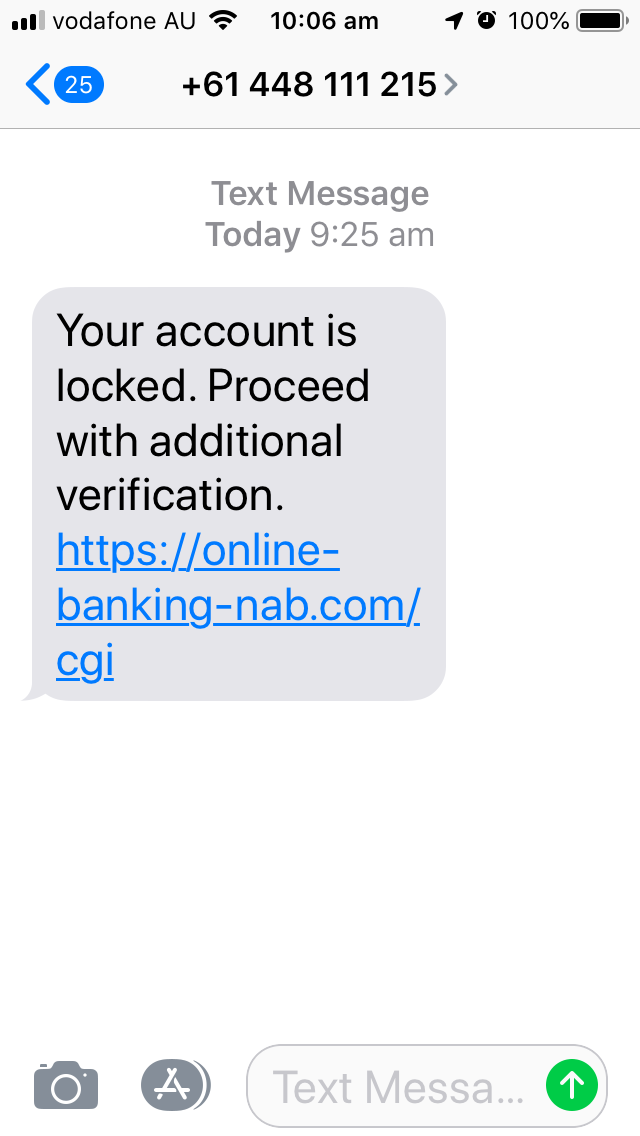
Task: Expand the details chevron beside the phone number
Action: pyautogui.click(x=451, y=85)
